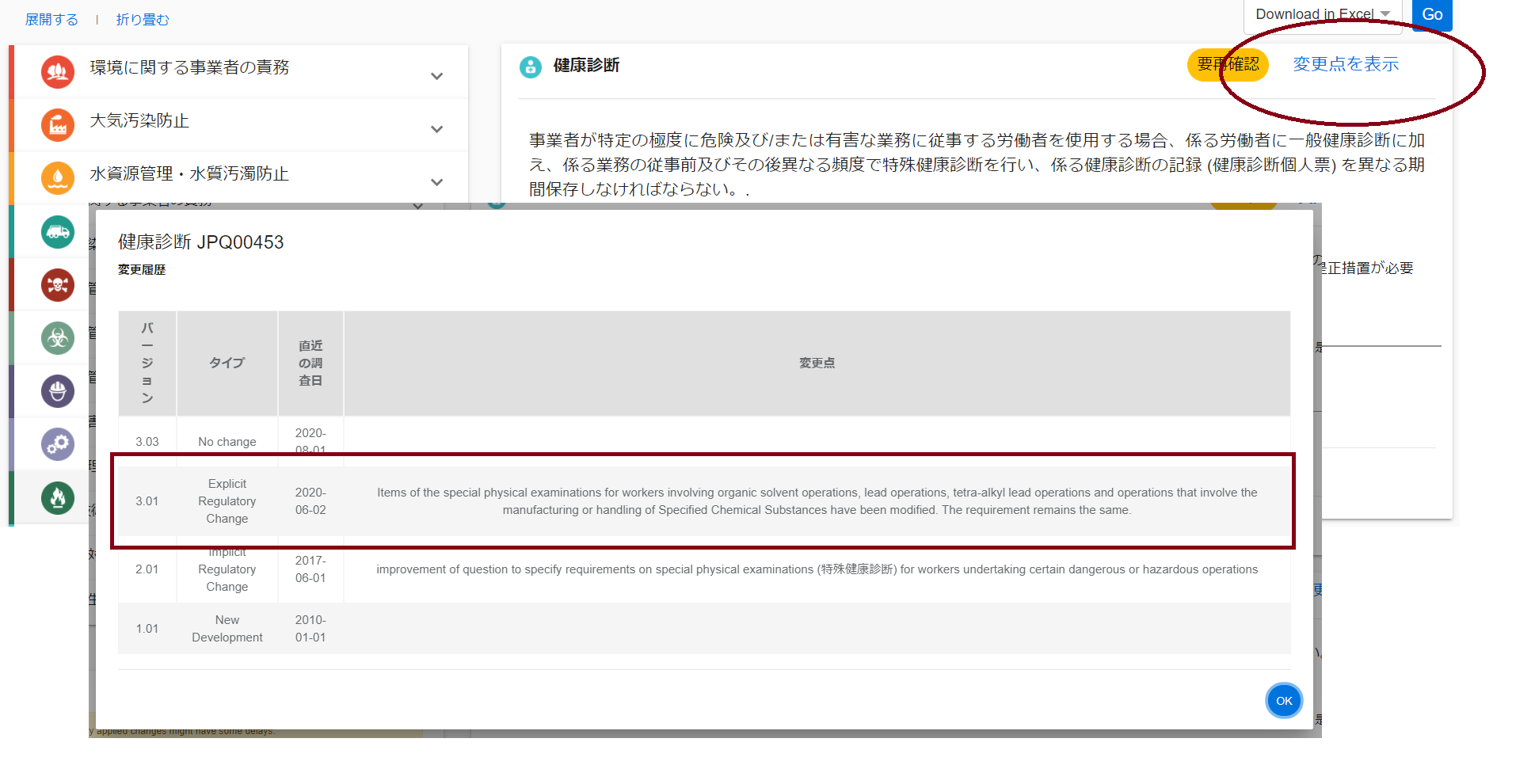Click the health checkup requirement description paragraph
This screenshot has height=784, width=1535.
pyautogui.click(x=977, y=165)
